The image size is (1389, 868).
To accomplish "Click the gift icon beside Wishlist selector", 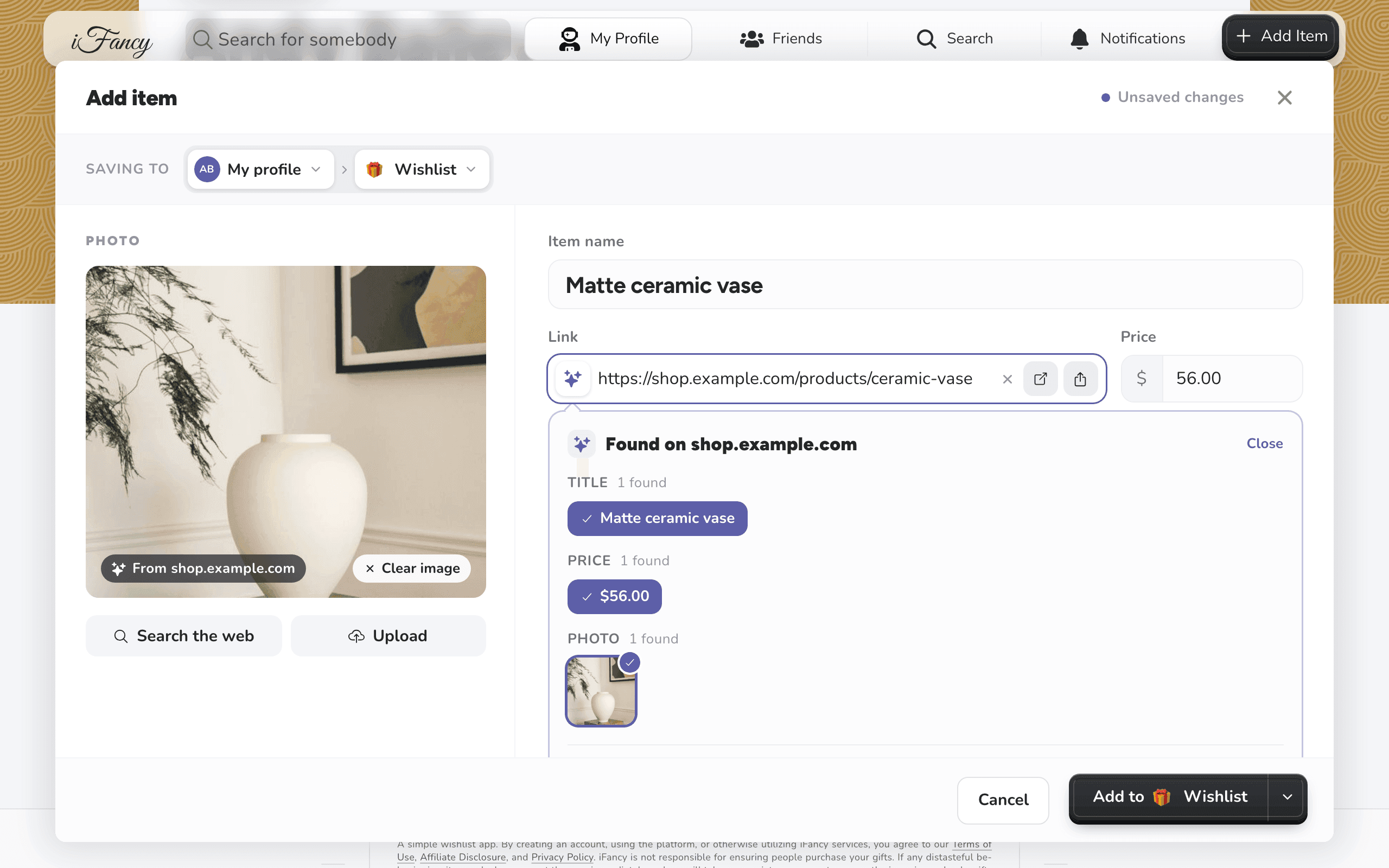I will (x=374, y=169).
